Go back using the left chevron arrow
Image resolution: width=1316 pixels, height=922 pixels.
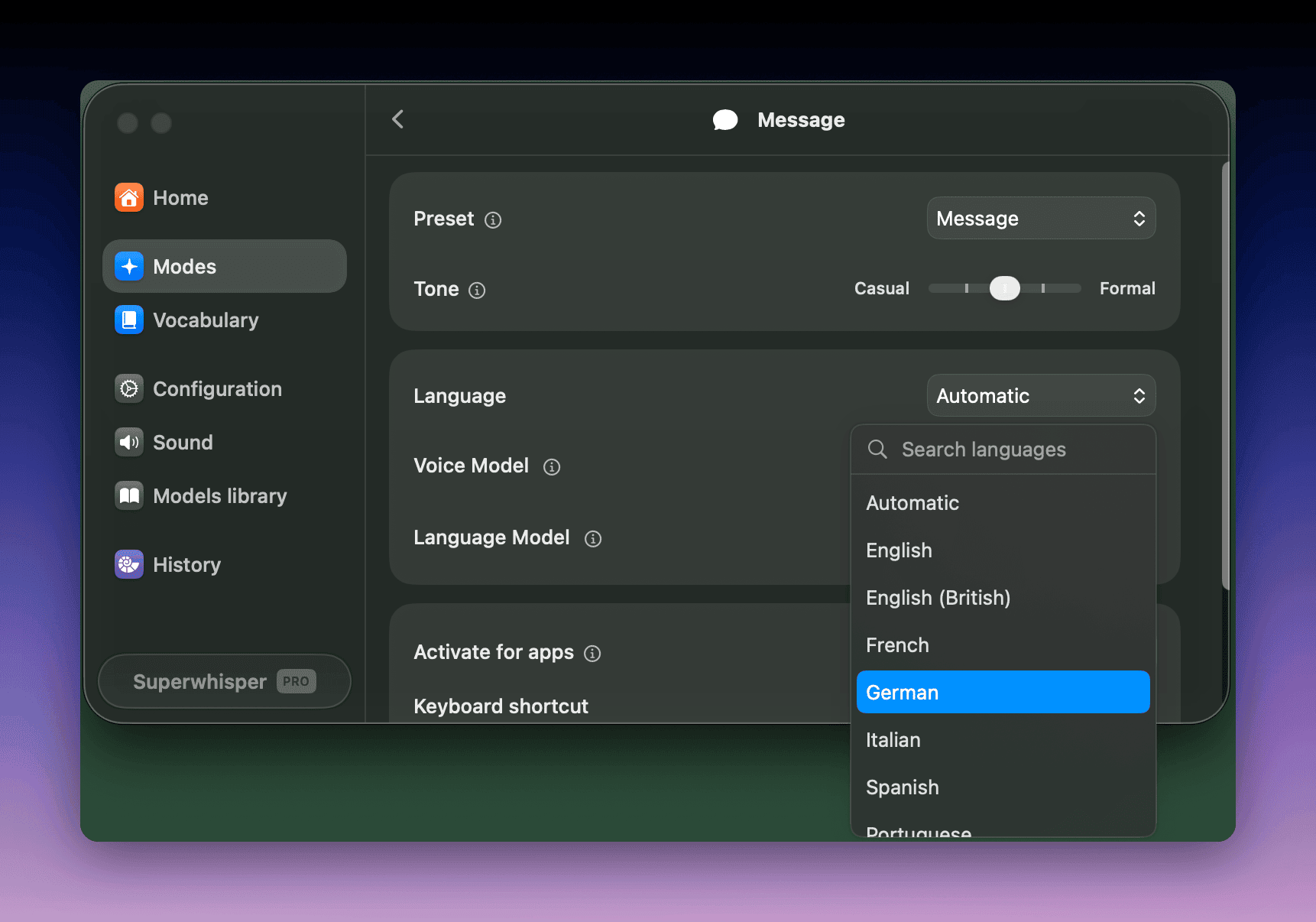(x=397, y=119)
